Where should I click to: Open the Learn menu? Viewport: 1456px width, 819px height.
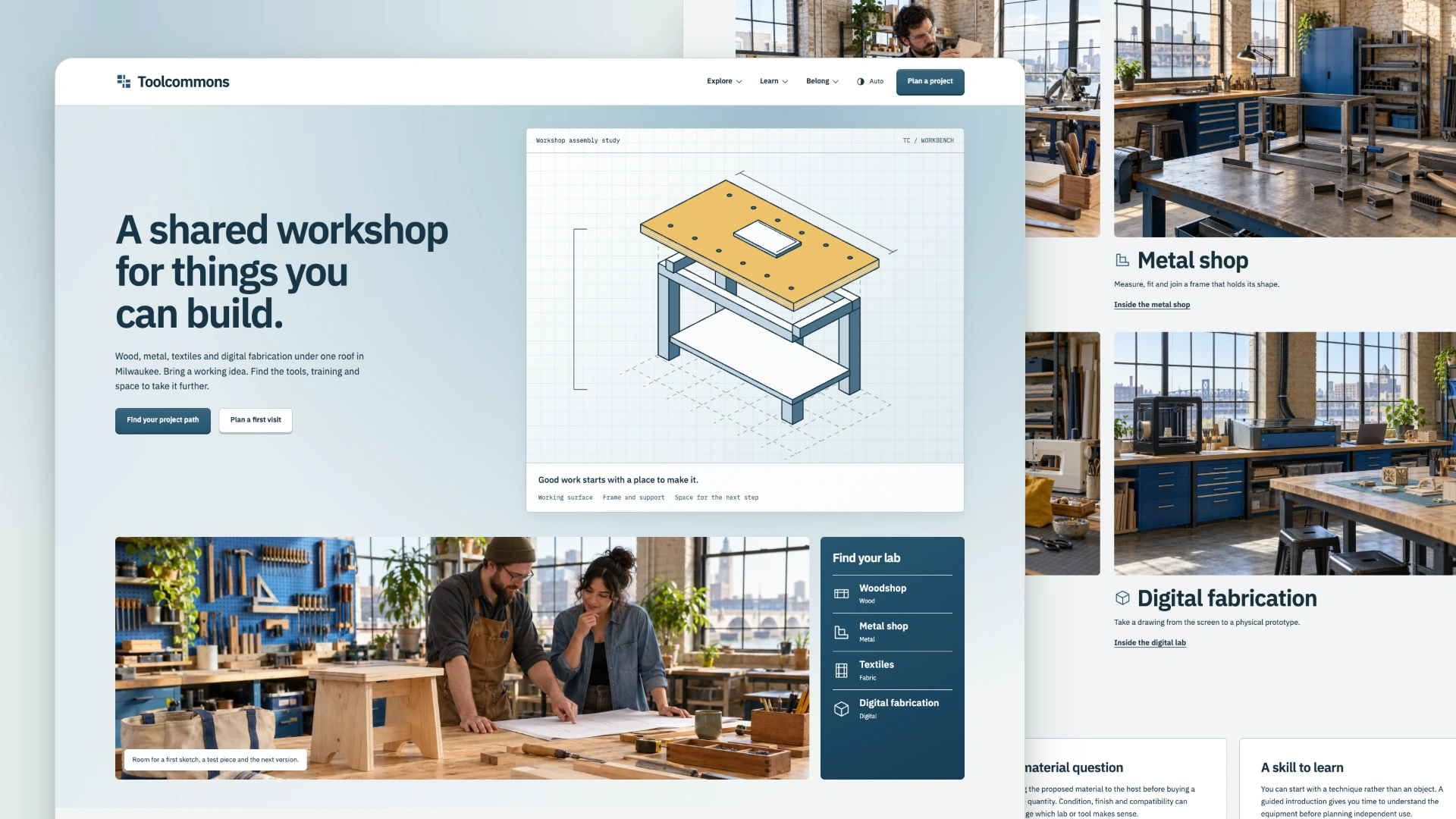[773, 81]
